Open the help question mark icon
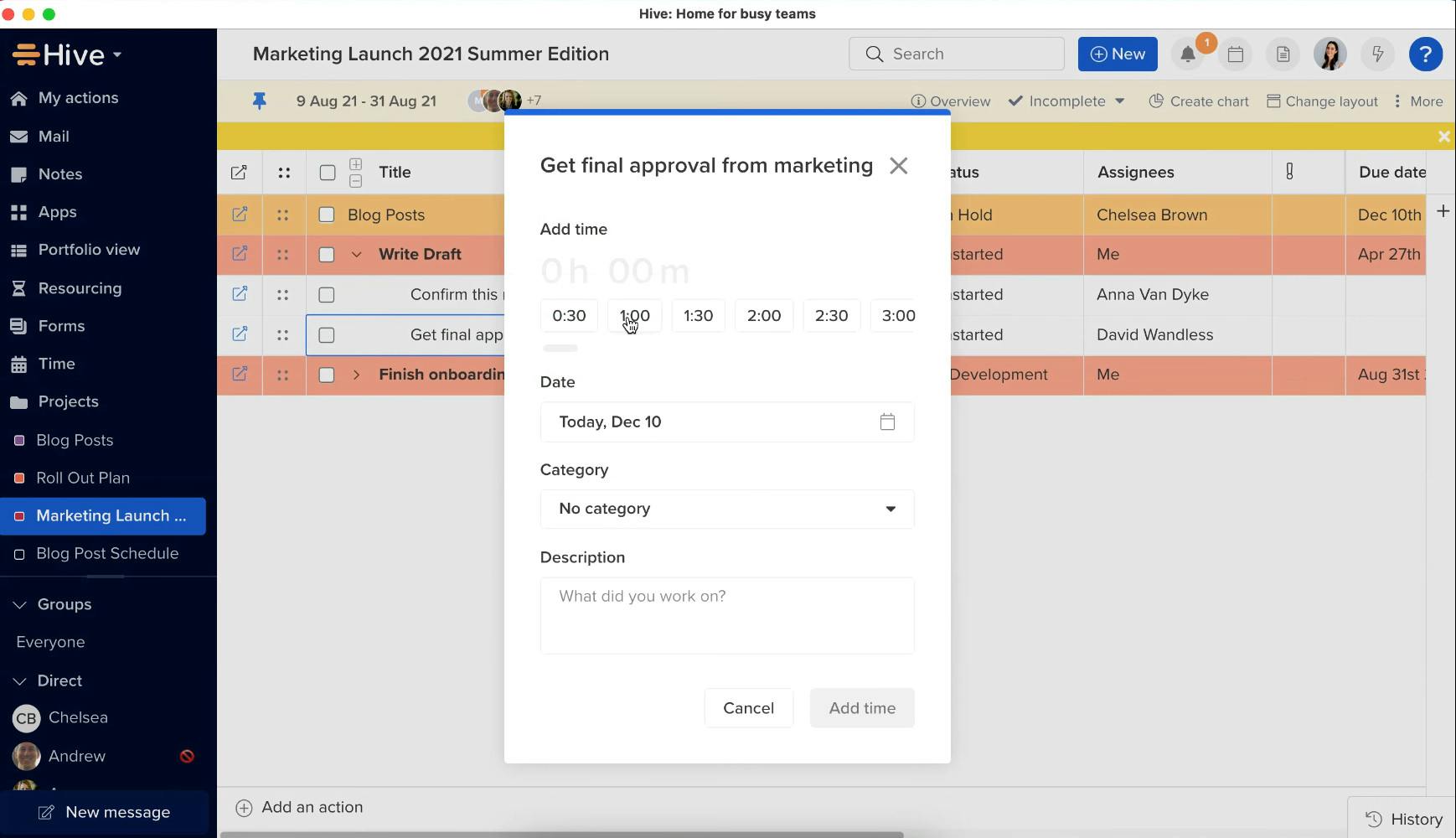The width and height of the screenshot is (1456, 838). (1425, 54)
